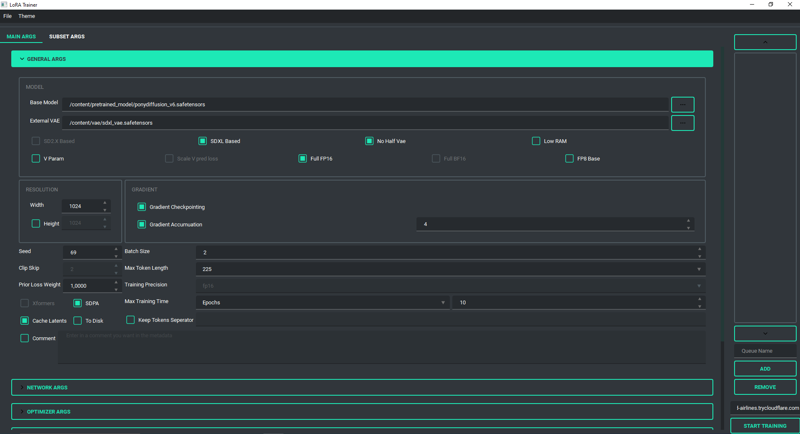Enable the Height checkbox
Screen dimensions: 800x434
click(x=36, y=223)
